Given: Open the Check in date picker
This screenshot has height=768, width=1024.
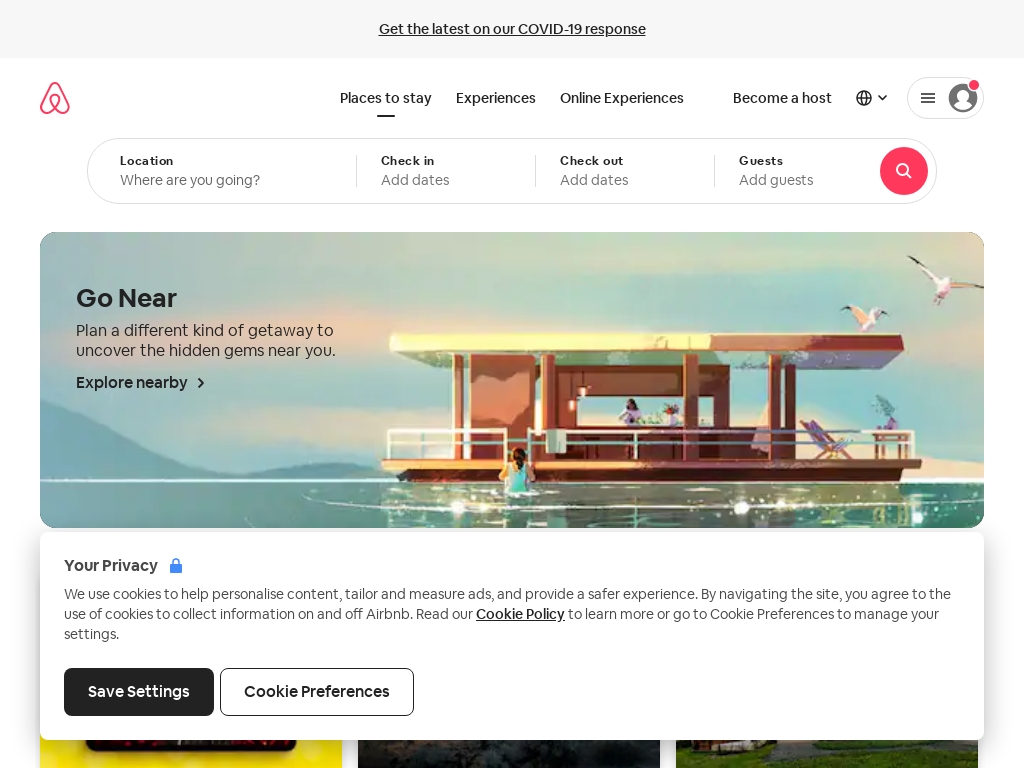Looking at the screenshot, I should tap(446, 170).
